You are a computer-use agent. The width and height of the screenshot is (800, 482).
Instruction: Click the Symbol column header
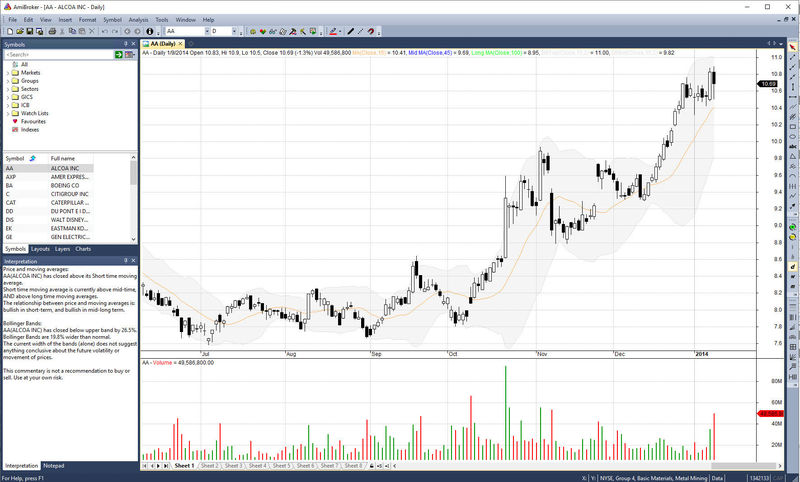click(x=26, y=159)
